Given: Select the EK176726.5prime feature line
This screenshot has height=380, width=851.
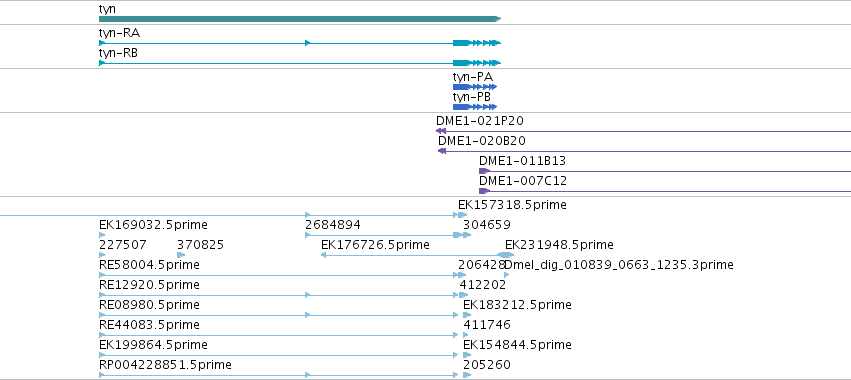Looking at the screenshot, I should (x=410, y=255).
